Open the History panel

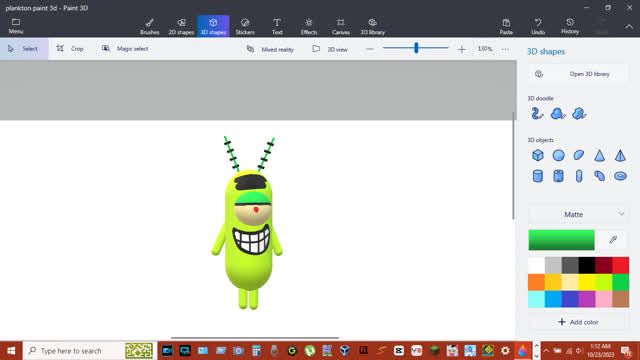coord(570,26)
